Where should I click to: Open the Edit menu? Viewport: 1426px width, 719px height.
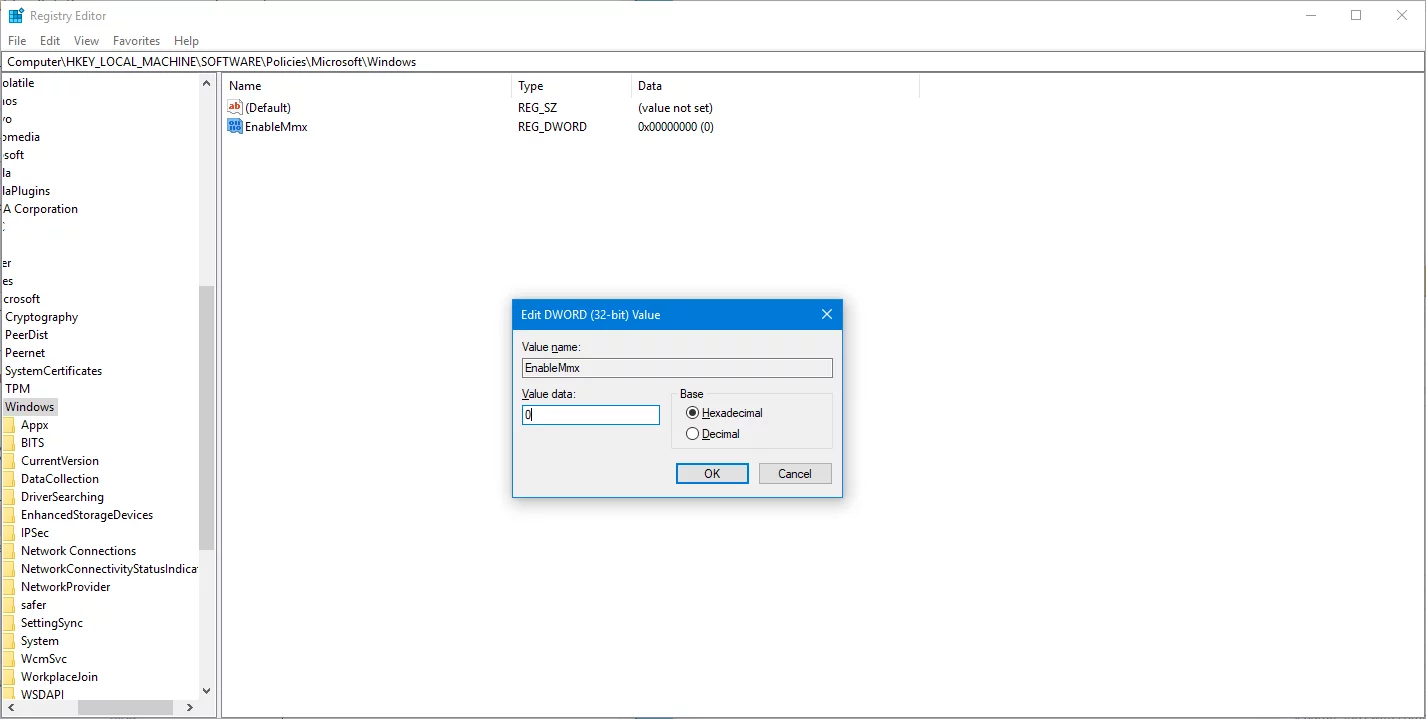tap(50, 41)
